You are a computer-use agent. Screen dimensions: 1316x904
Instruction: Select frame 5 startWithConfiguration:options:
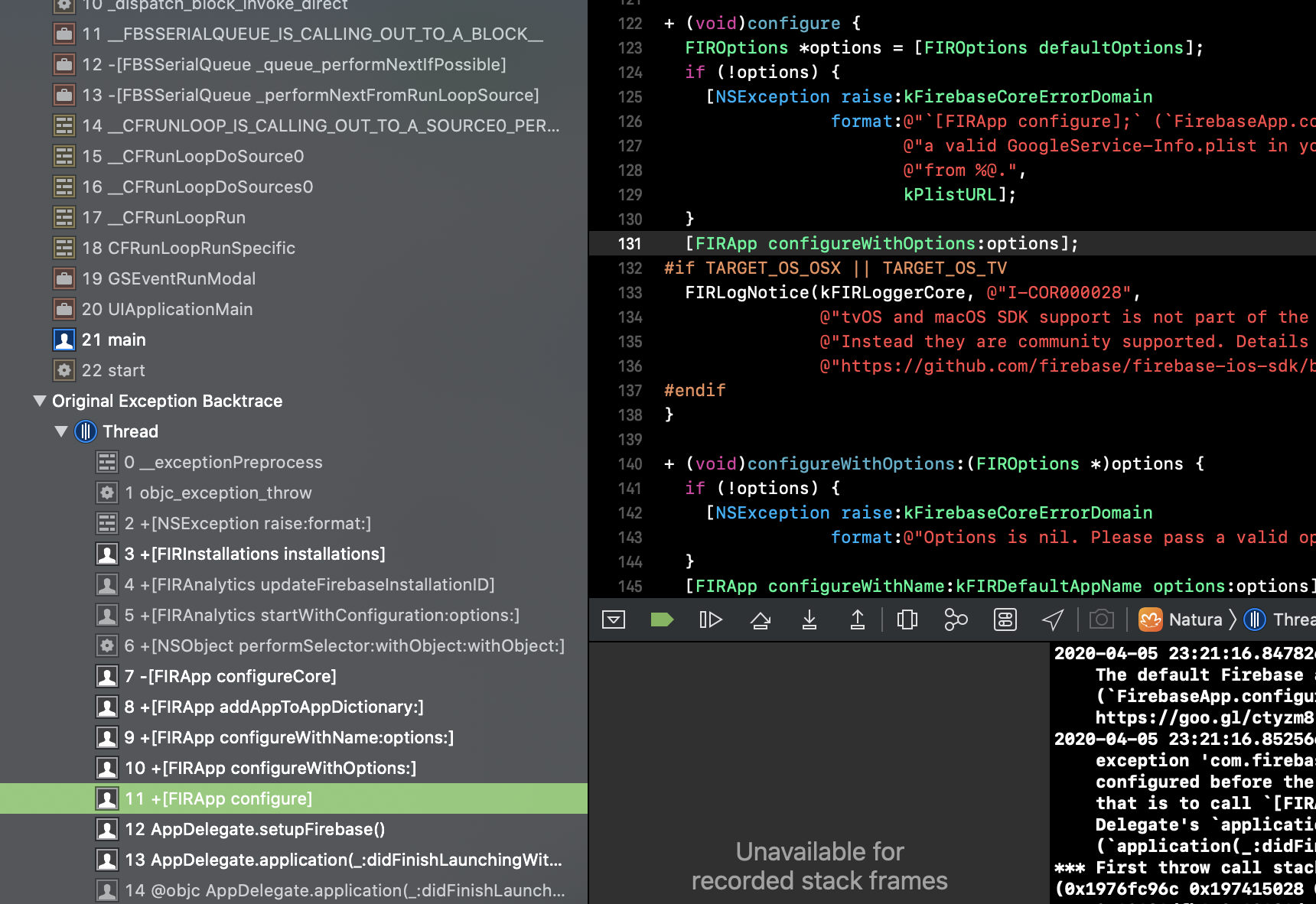(294, 615)
